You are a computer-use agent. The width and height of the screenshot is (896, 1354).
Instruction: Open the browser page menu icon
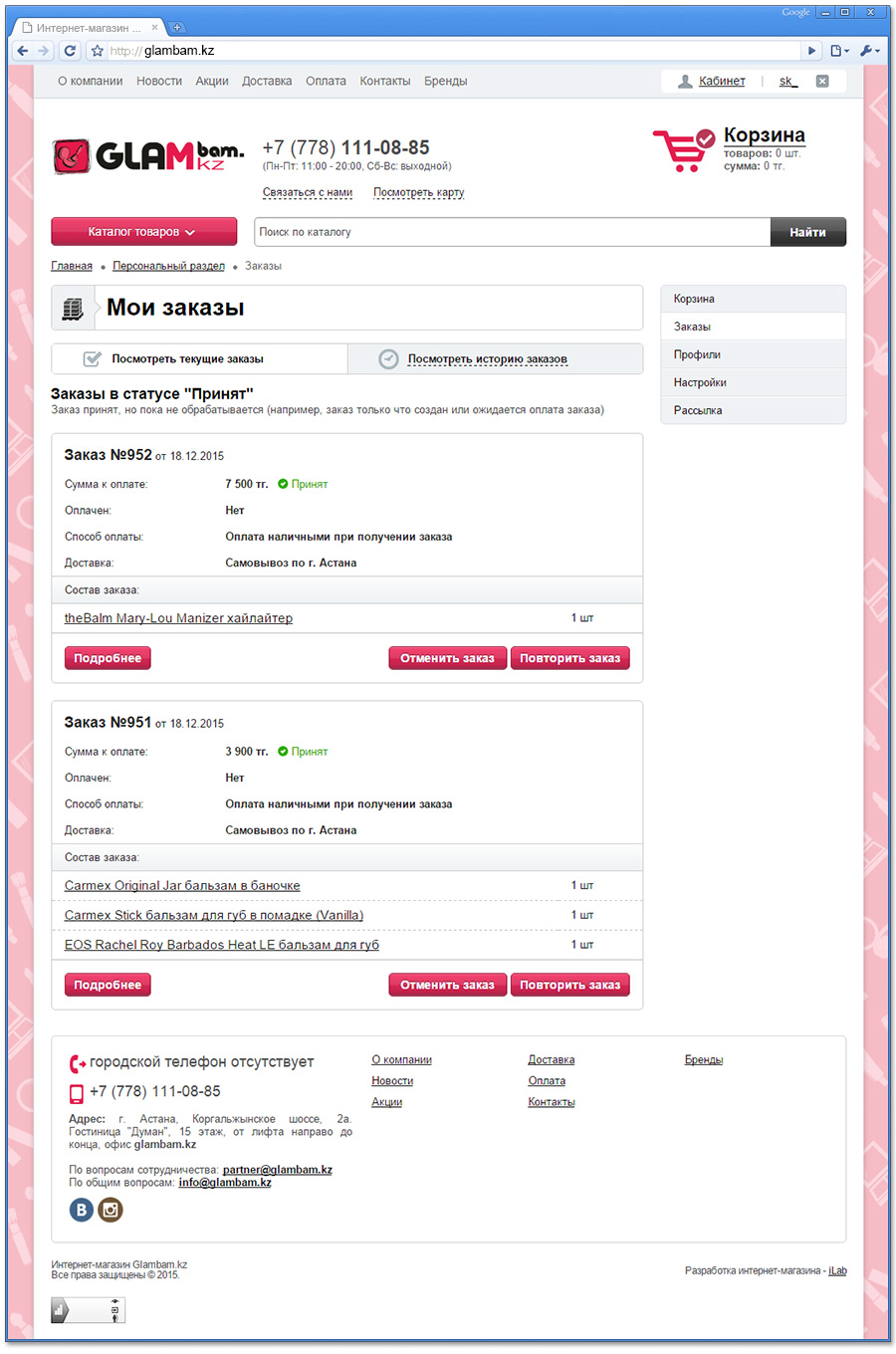point(839,51)
